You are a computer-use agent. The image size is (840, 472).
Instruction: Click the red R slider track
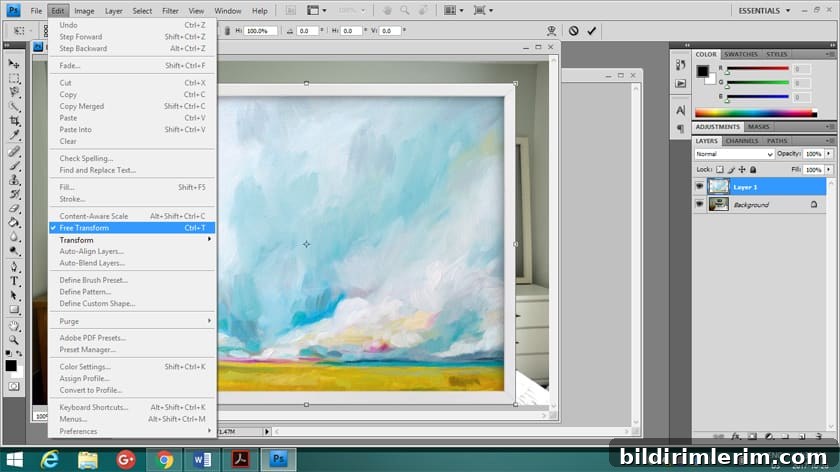[x=758, y=69]
